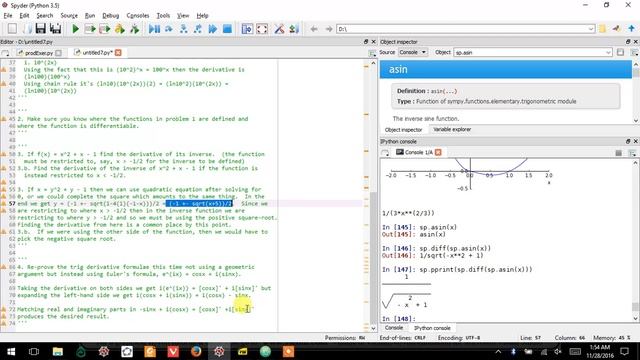Run the current cell
The image size is (640, 360).
90,29
